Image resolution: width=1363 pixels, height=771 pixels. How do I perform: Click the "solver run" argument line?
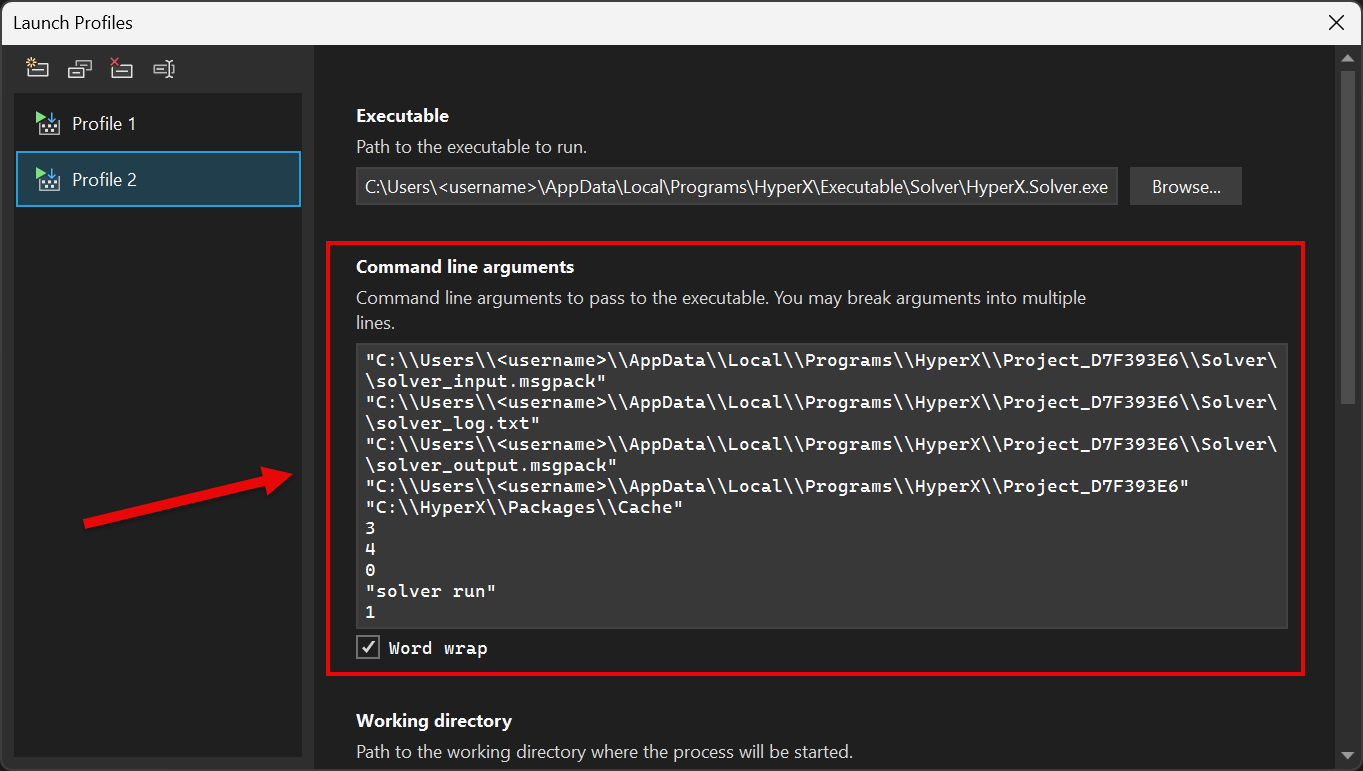coord(431,591)
